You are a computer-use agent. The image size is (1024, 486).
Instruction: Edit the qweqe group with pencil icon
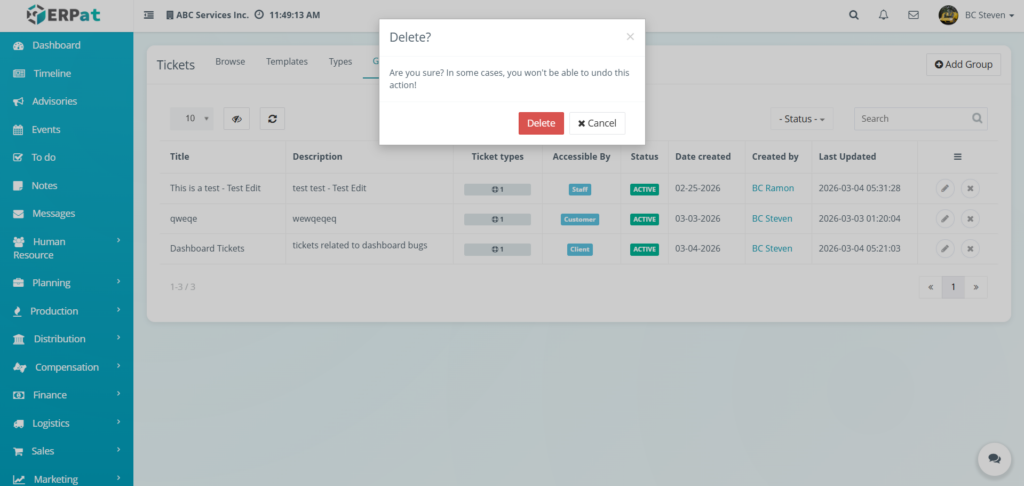pyautogui.click(x=944, y=219)
